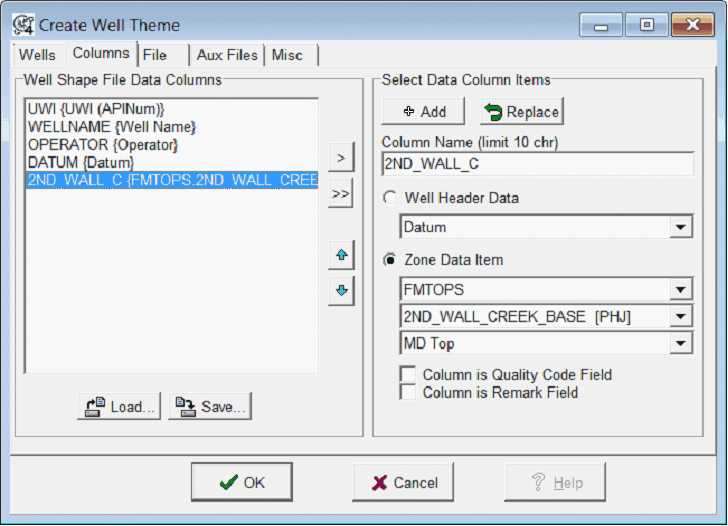Screen dimensions: 728x526
Task: Click the Column Name text field
Action: 538,164
